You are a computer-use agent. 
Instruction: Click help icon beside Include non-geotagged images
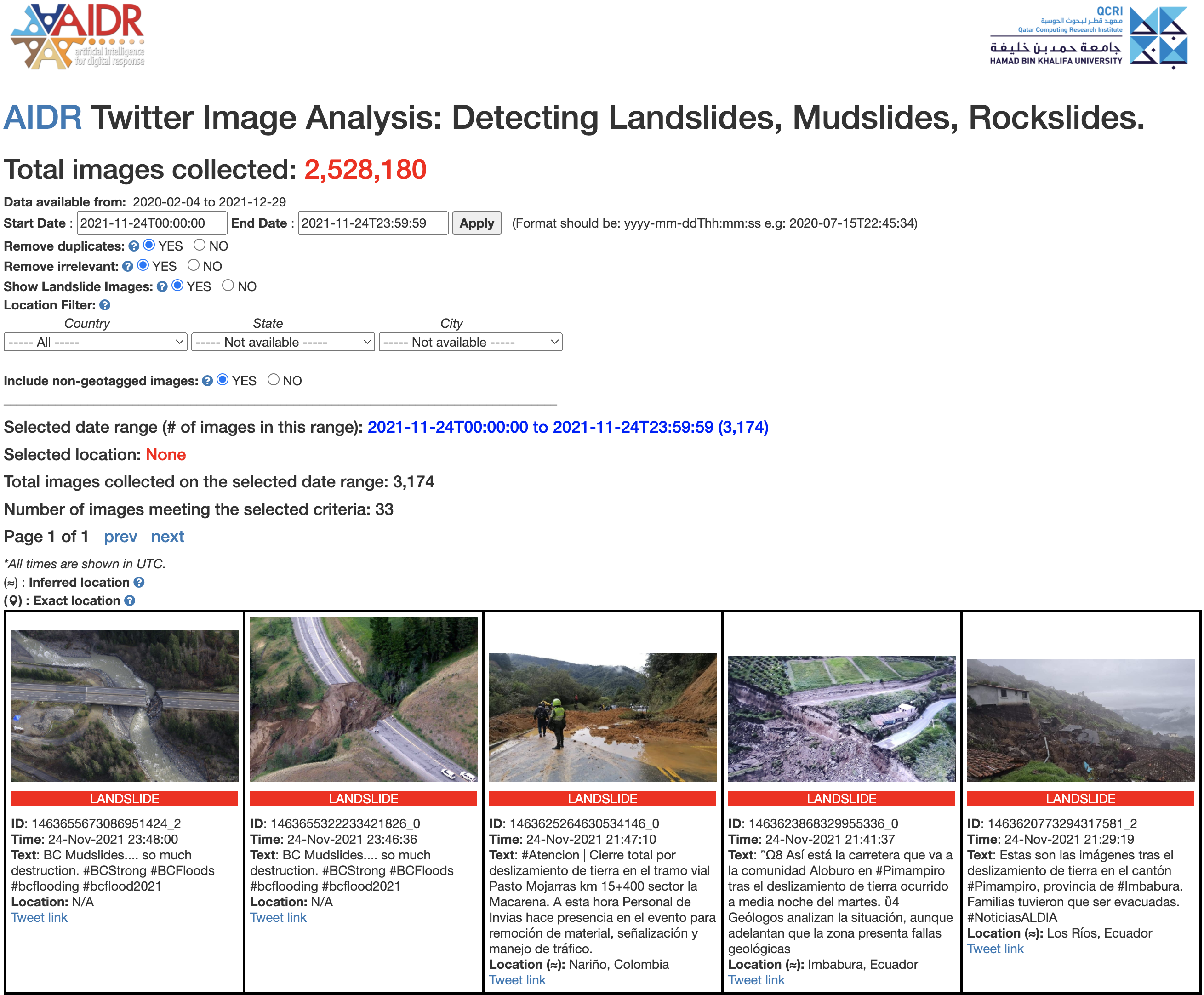point(207,381)
